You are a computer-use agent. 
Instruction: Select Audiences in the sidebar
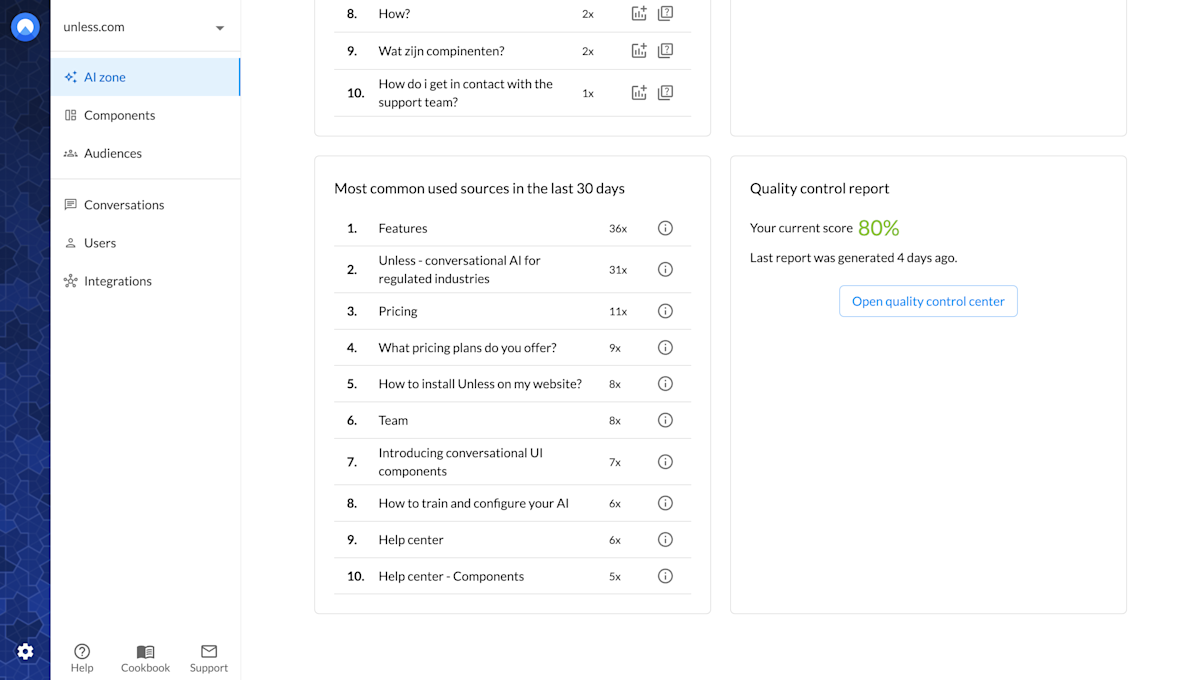click(113, 153)
